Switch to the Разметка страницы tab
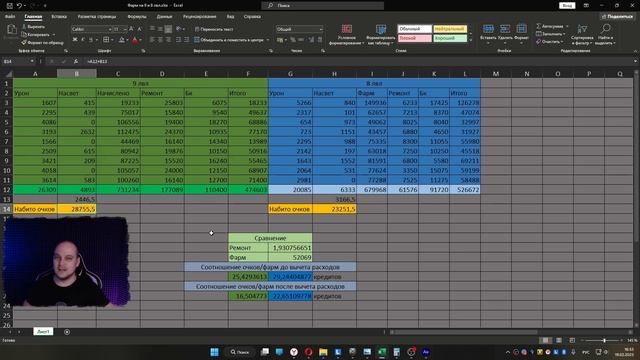Screen dimensions: 640x360 click(97, 17)
